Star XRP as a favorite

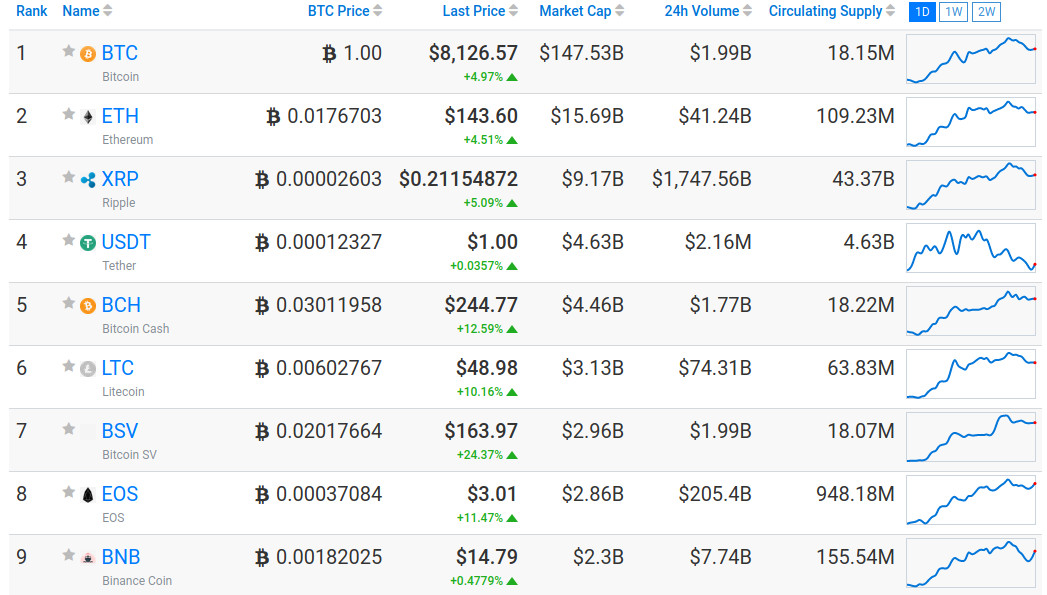tap(68, 177)
